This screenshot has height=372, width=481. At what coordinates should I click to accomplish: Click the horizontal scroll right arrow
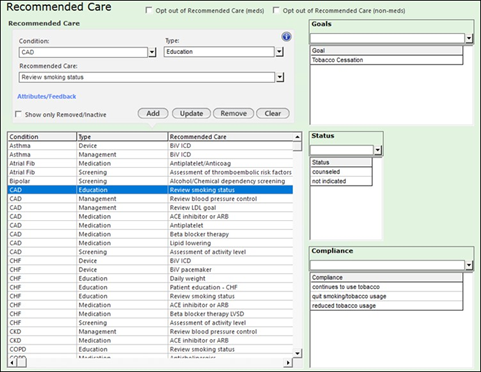point(288,362)
